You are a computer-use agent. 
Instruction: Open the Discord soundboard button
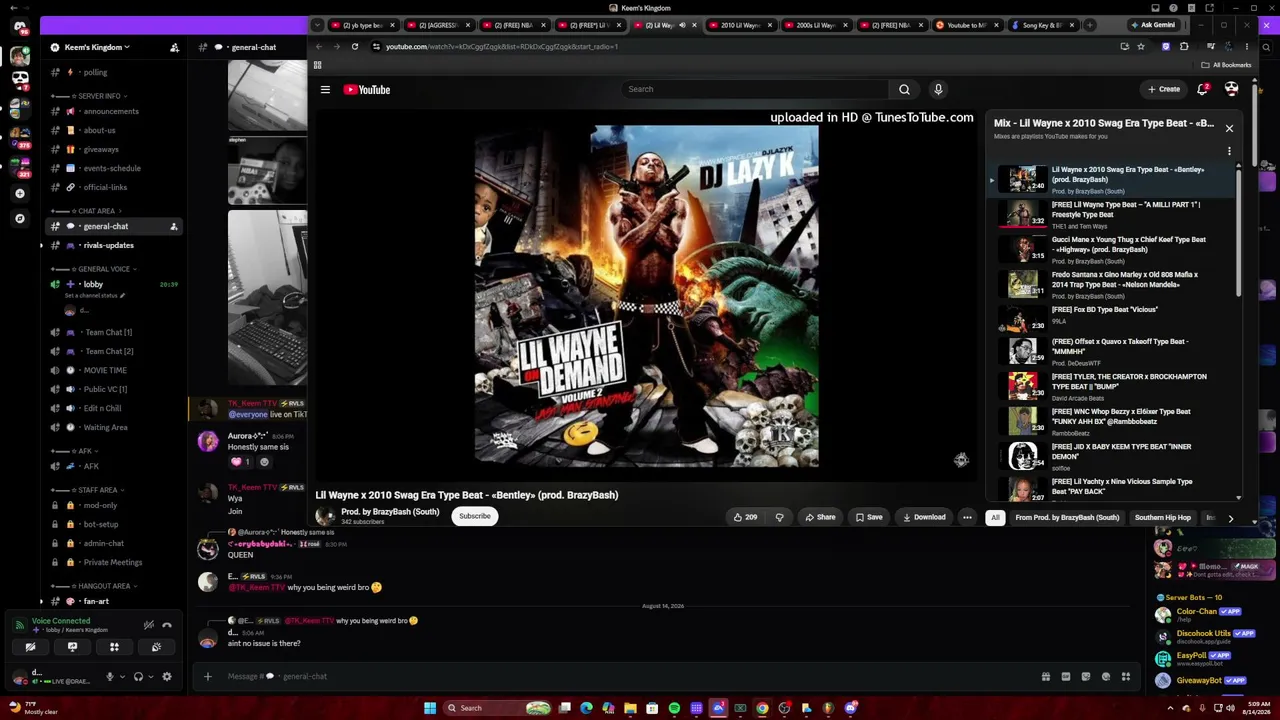point(156,647)
